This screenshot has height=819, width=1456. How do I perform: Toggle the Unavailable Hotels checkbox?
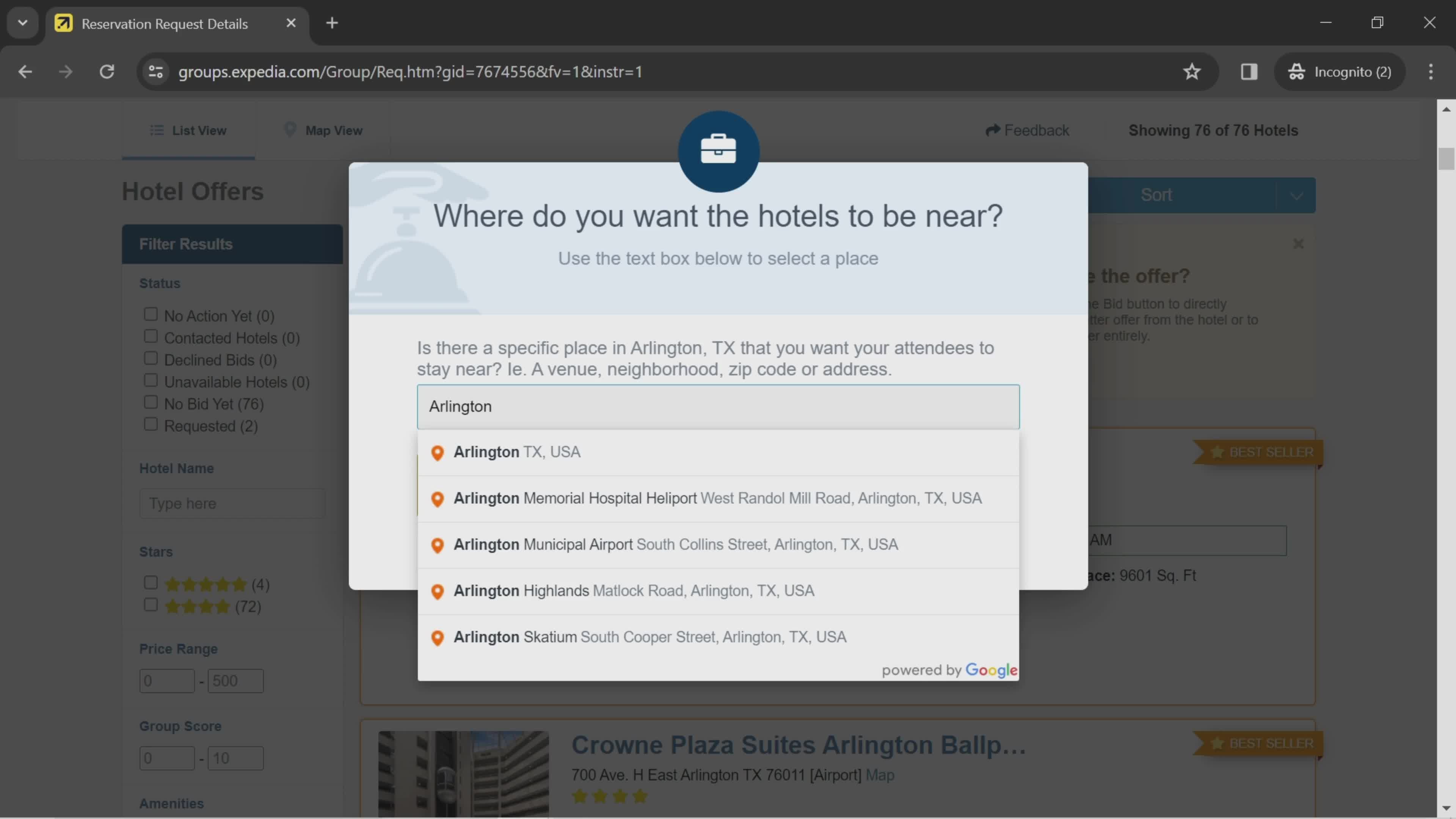[x=151, y=380]
